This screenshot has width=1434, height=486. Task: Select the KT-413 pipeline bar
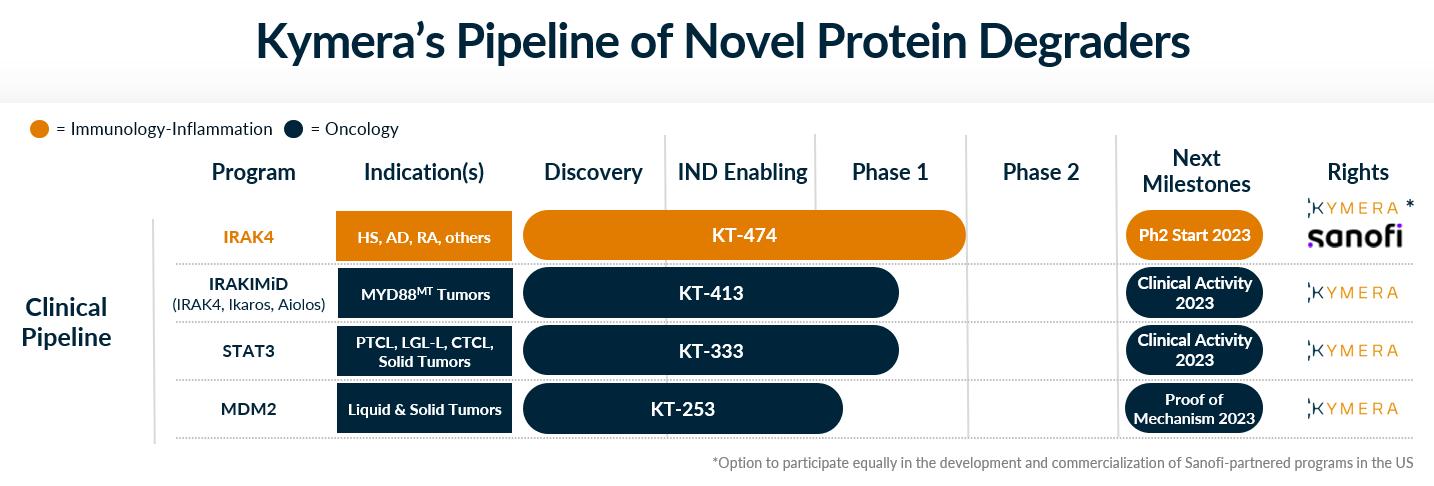[x=711, y=293]
